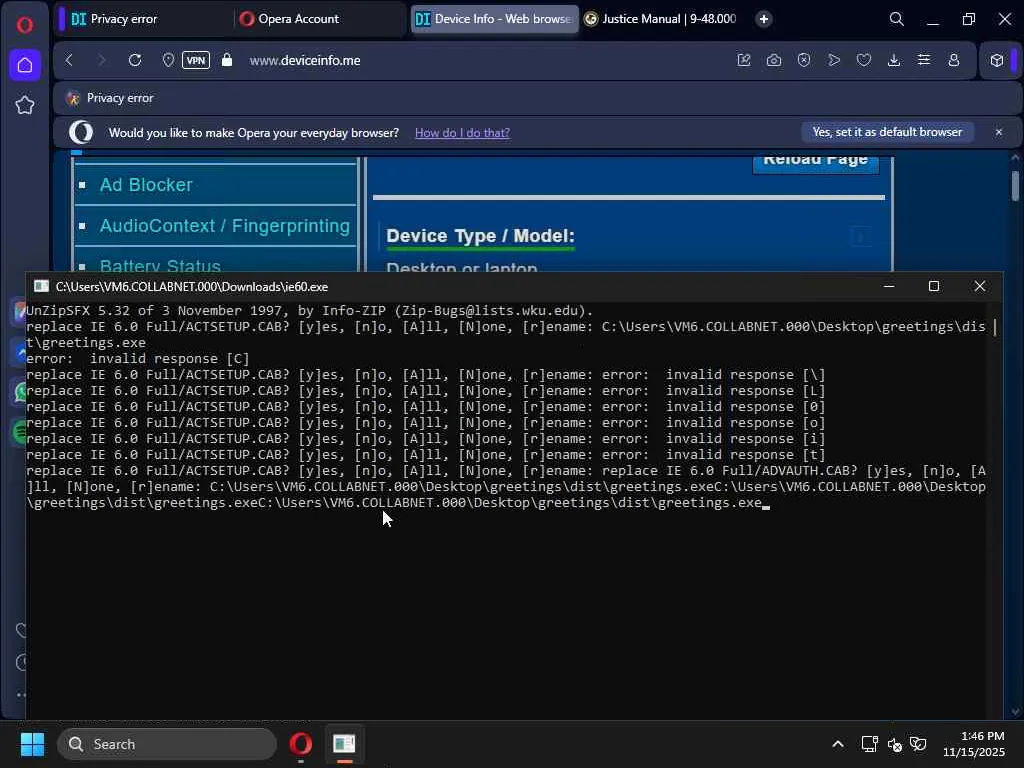Screen dimensions: 1024x768
Task: Go to Opera start page home icon
Action: [25, 65]
